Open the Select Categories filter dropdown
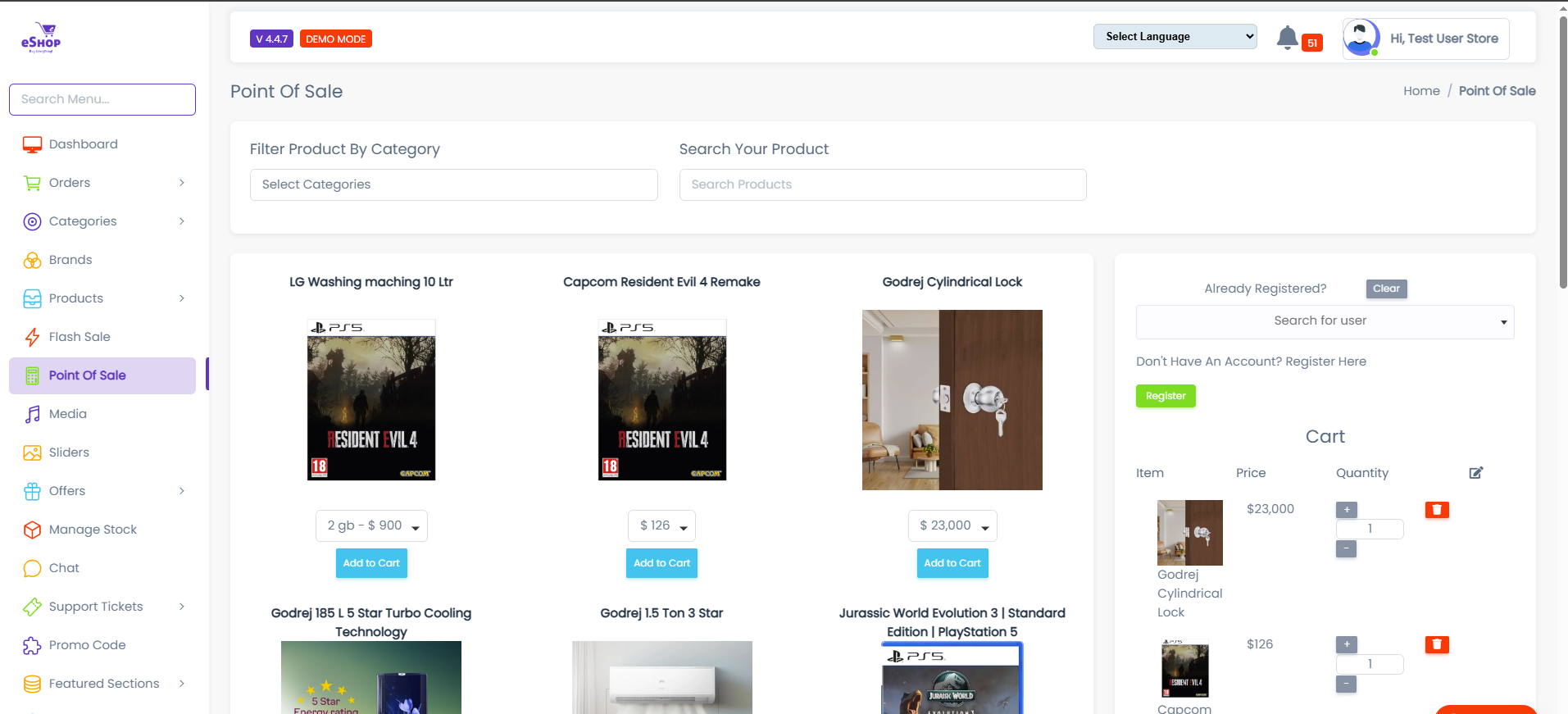This screenshot has height=714, width=1568. [x=453, y=184]
